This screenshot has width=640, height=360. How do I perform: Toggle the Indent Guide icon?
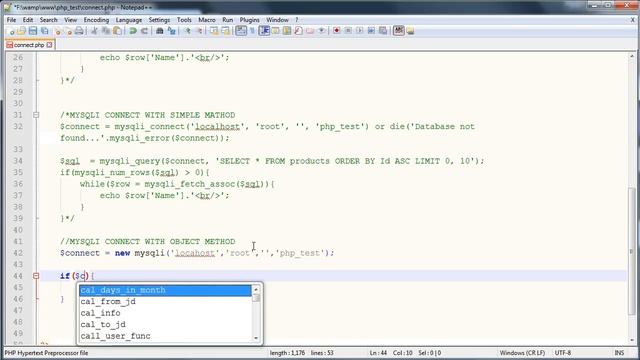tap(264, 31)
